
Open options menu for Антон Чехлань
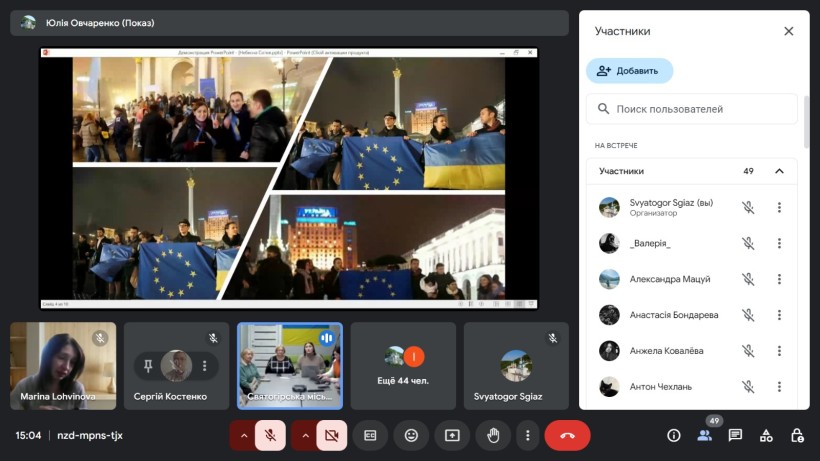[x=779, y=387]
